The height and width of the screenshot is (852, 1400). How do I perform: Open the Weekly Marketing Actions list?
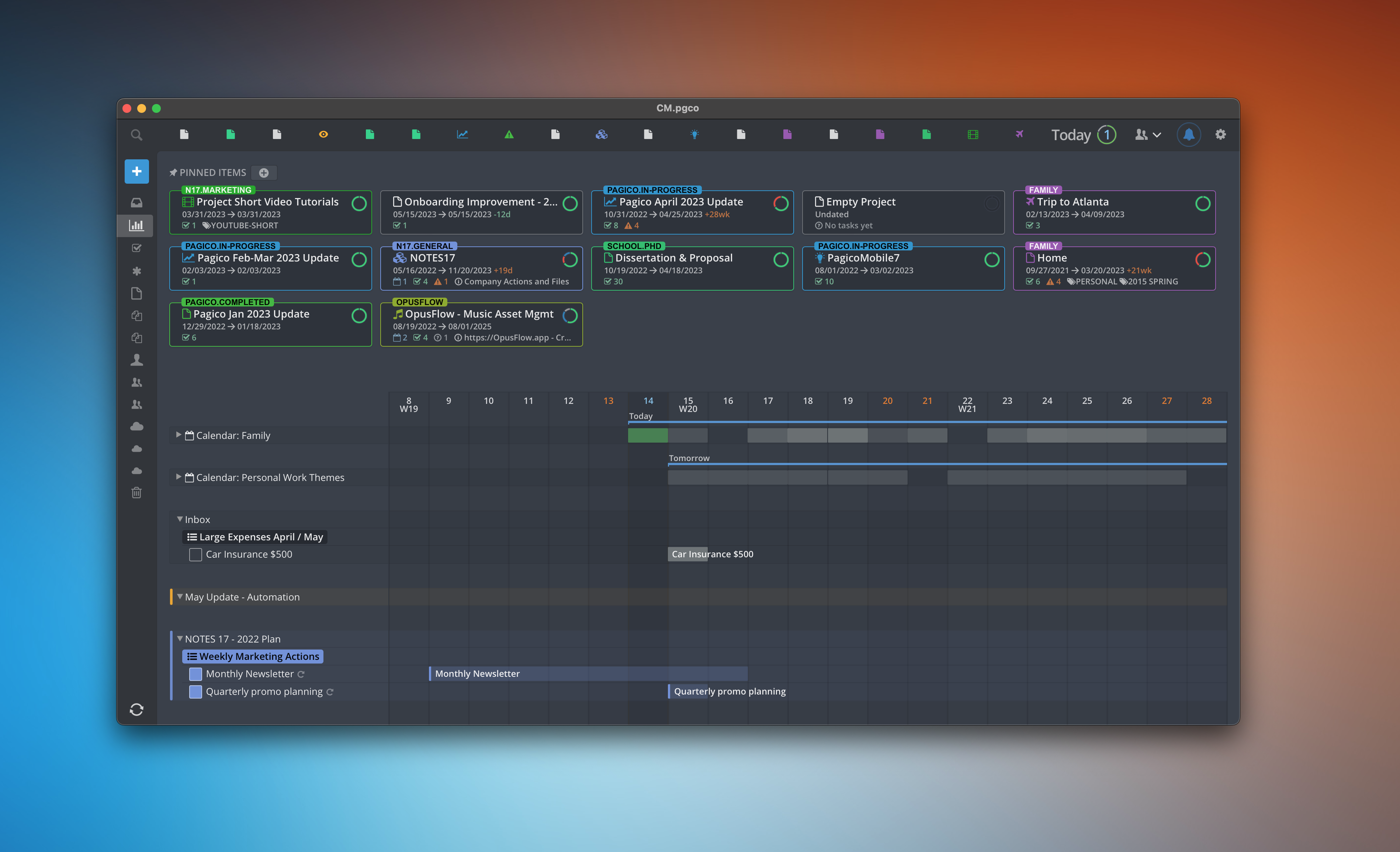(x=253, y=656)
